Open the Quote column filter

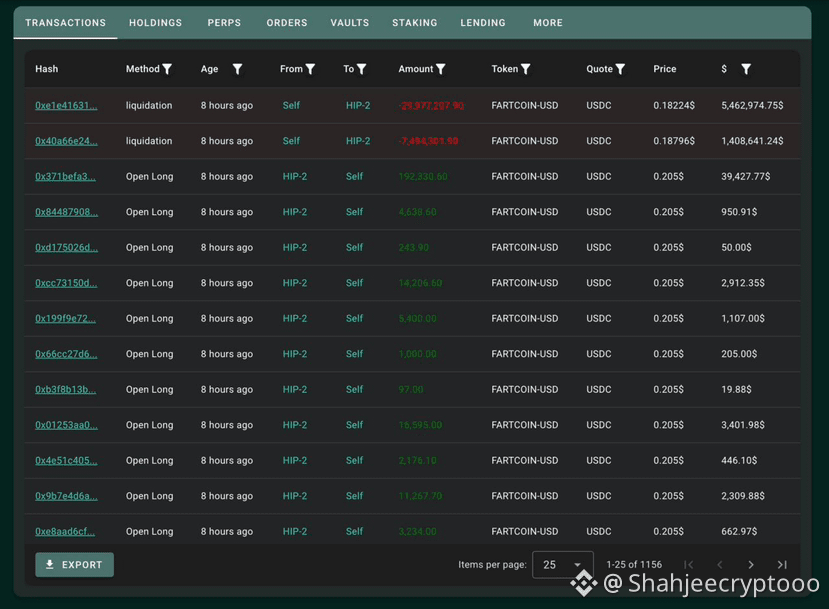(620, 69)
